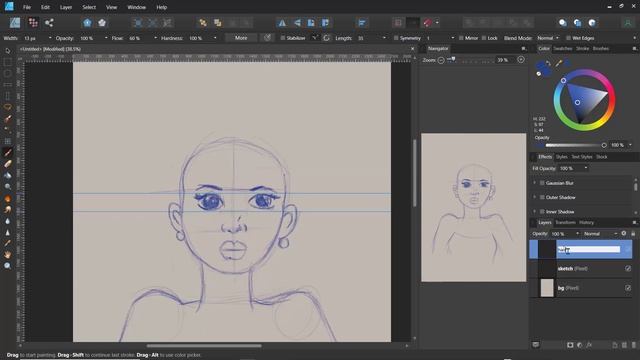
Task: Expand the Gaussian Blur effect settings
Action: (535, 183)
